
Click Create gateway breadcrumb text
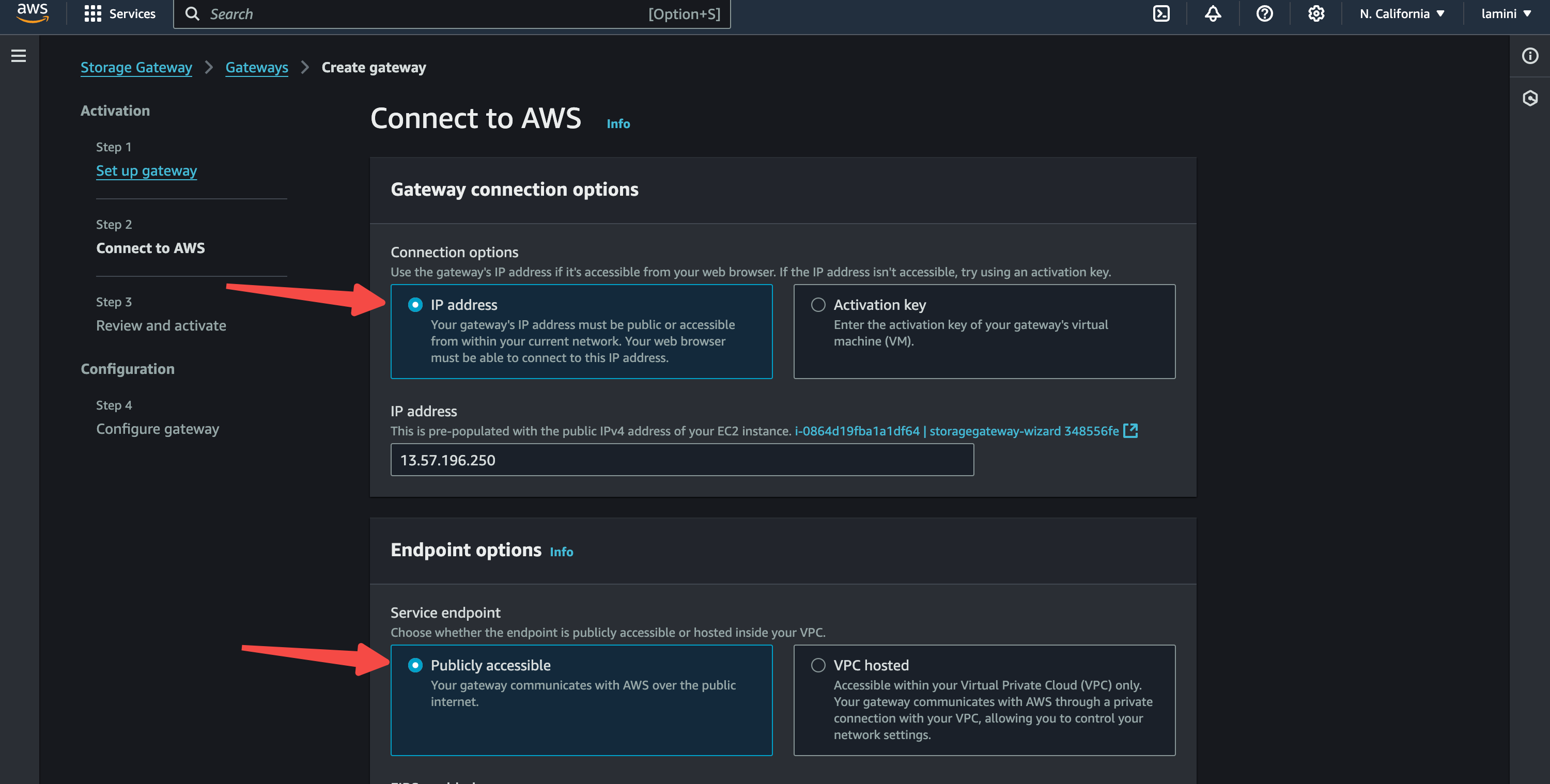point(374,67)
